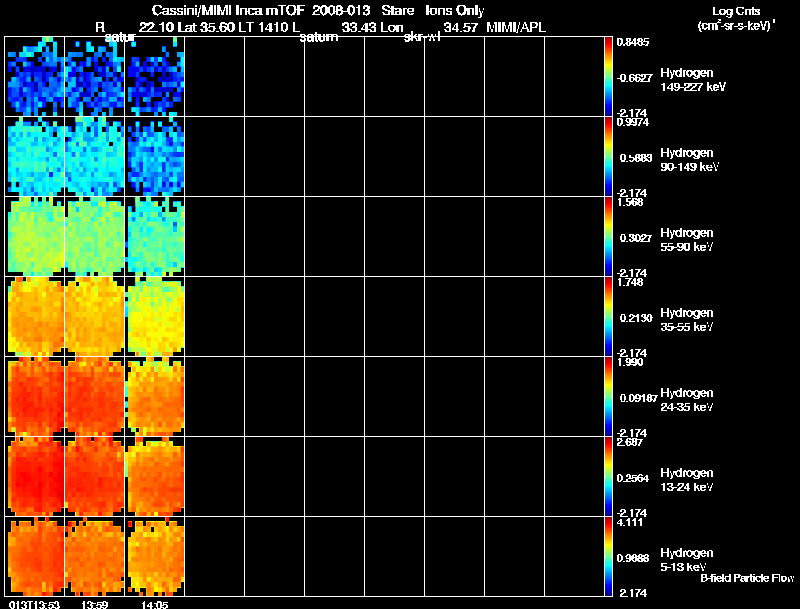Click the color bar for Hydrogen 149-227 keV

coord(609,77)
